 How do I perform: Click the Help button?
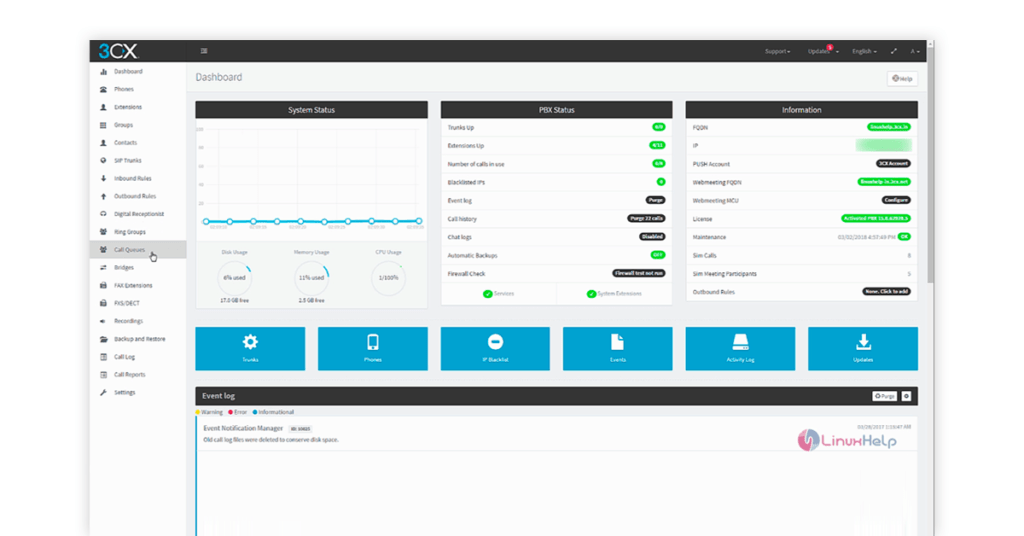(x=903, y=78)
